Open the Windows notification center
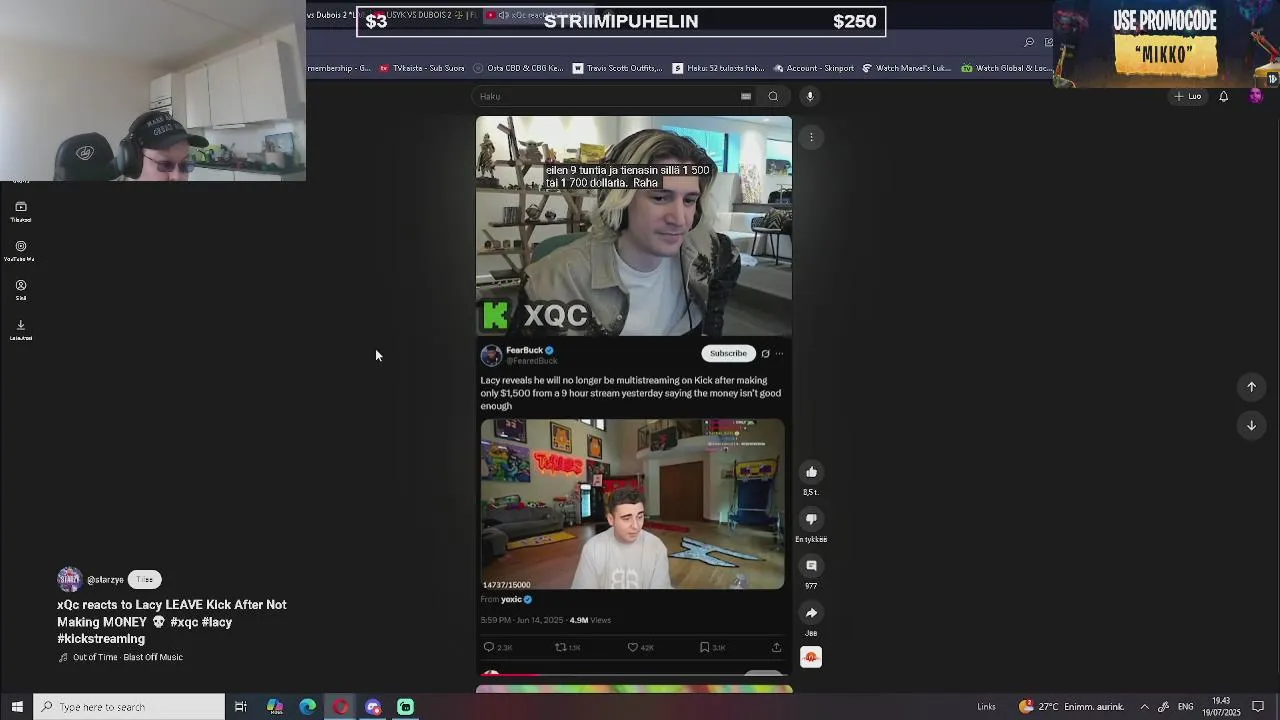The width and height of the screenshot is (1280, 720). [1258, 707]
